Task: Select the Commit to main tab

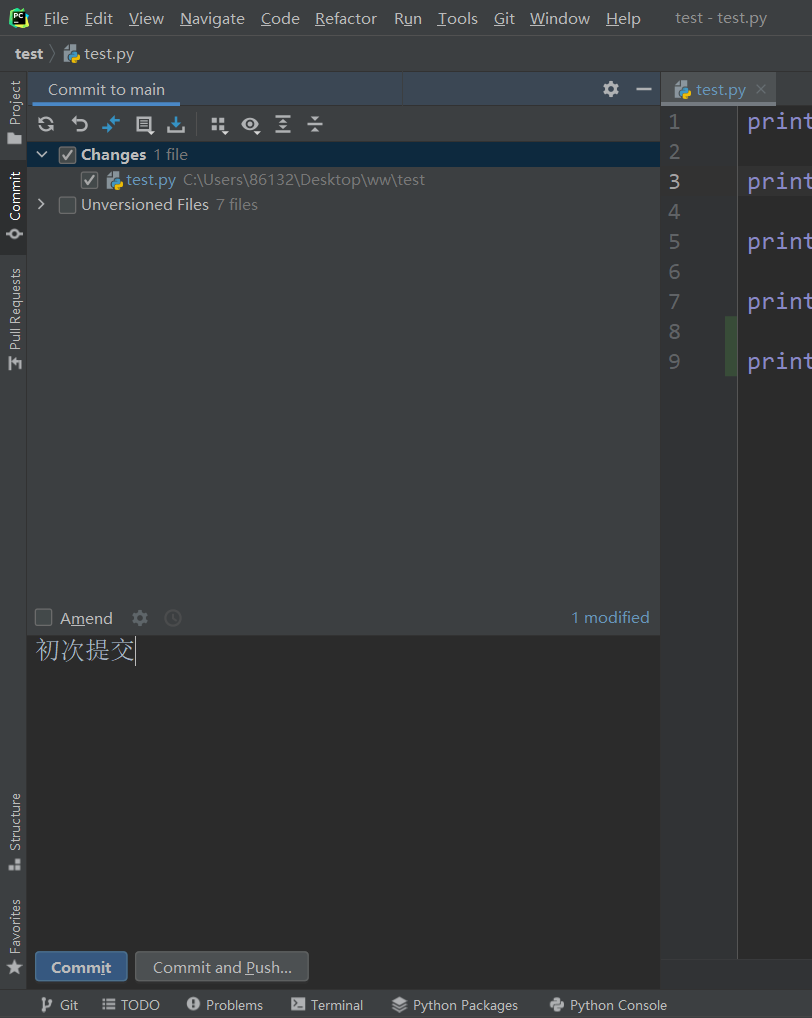Action: [x=106, y=90]
